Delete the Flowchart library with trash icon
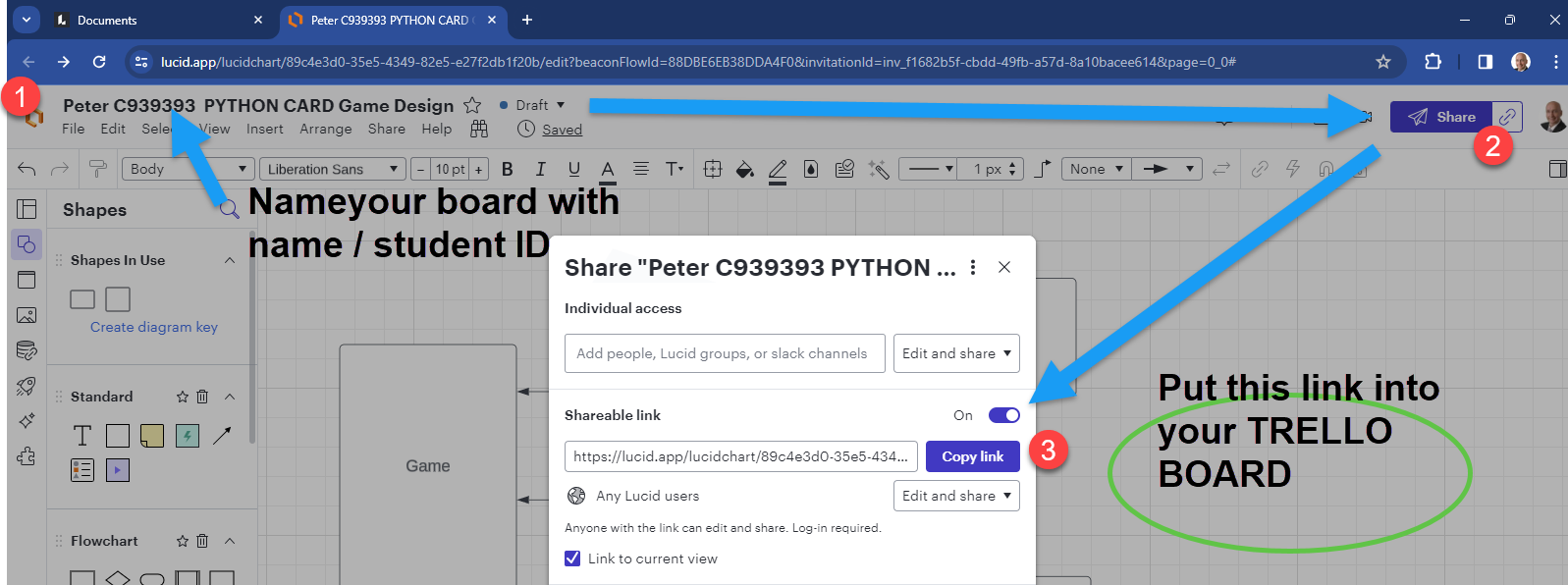Image resolution: width=1568 pixels, height=585 pixels. (202, 541)
